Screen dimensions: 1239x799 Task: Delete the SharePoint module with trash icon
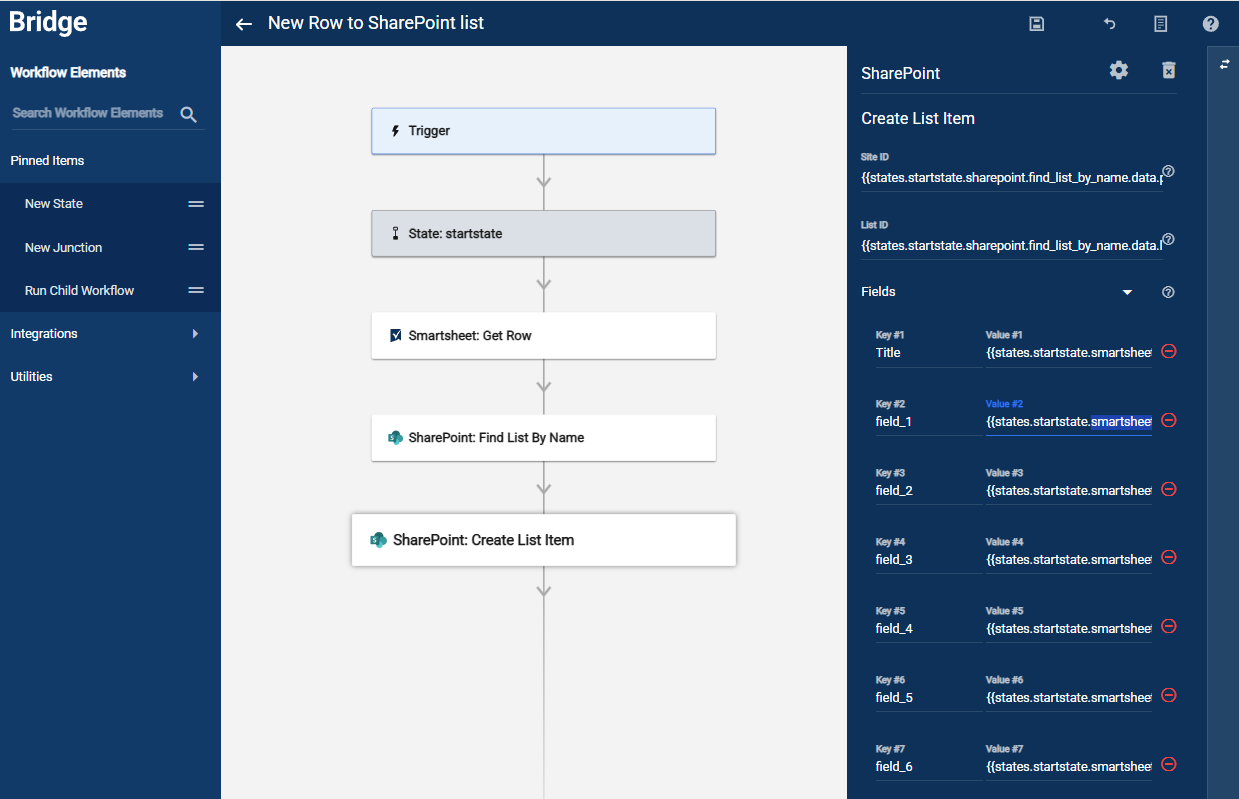coord(1168,70)
